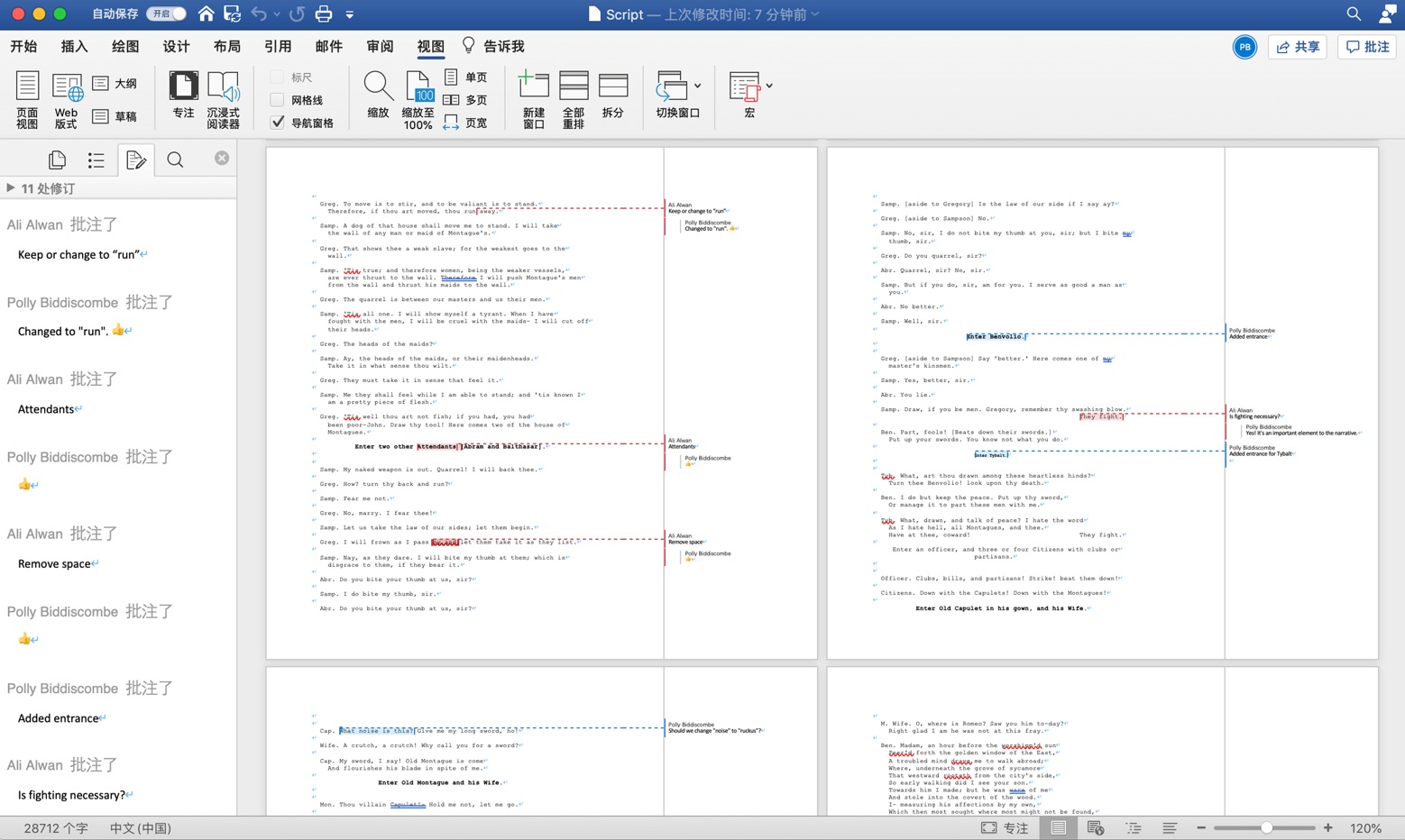
Task: Click the zoom out minus button
Action: click(x=1201, y=828)
